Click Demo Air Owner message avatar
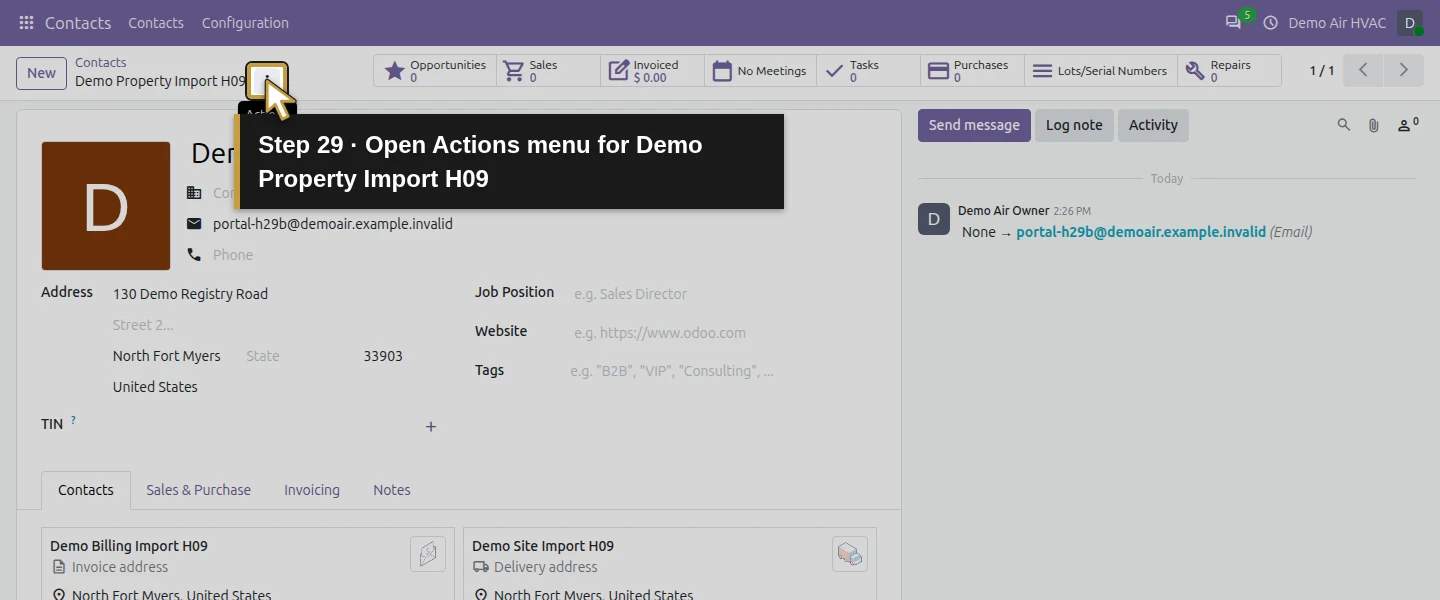1440x600 pixels. coord(934,219)
